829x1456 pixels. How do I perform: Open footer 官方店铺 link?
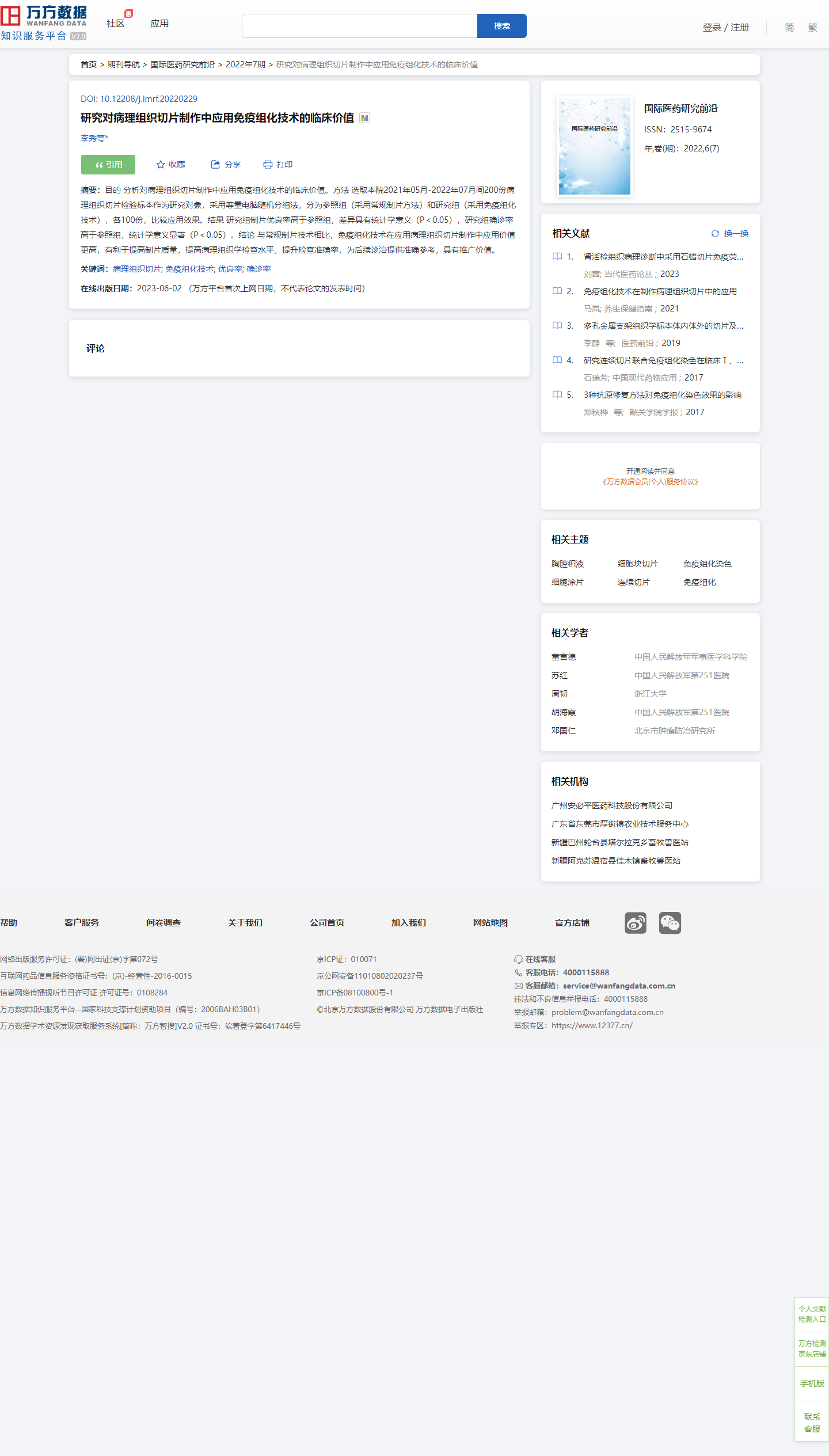coord(572,923)
